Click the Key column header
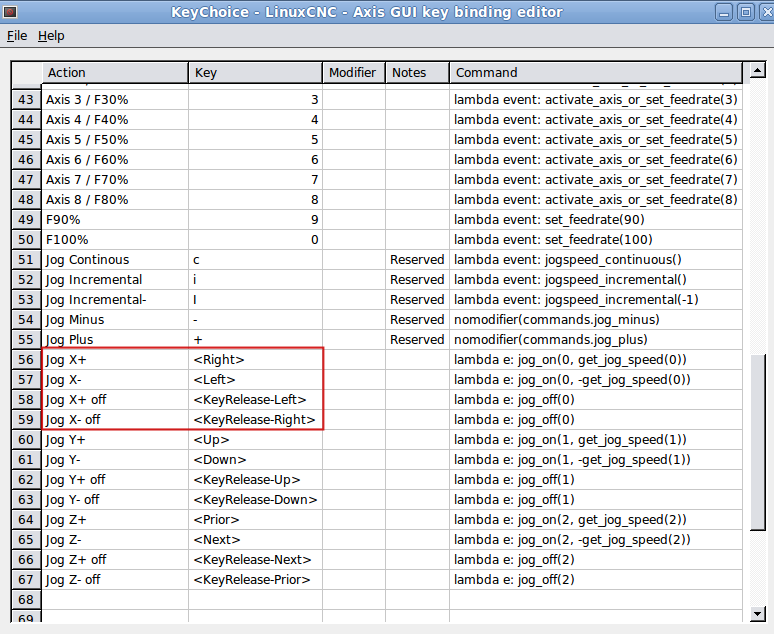 [254, 73]
